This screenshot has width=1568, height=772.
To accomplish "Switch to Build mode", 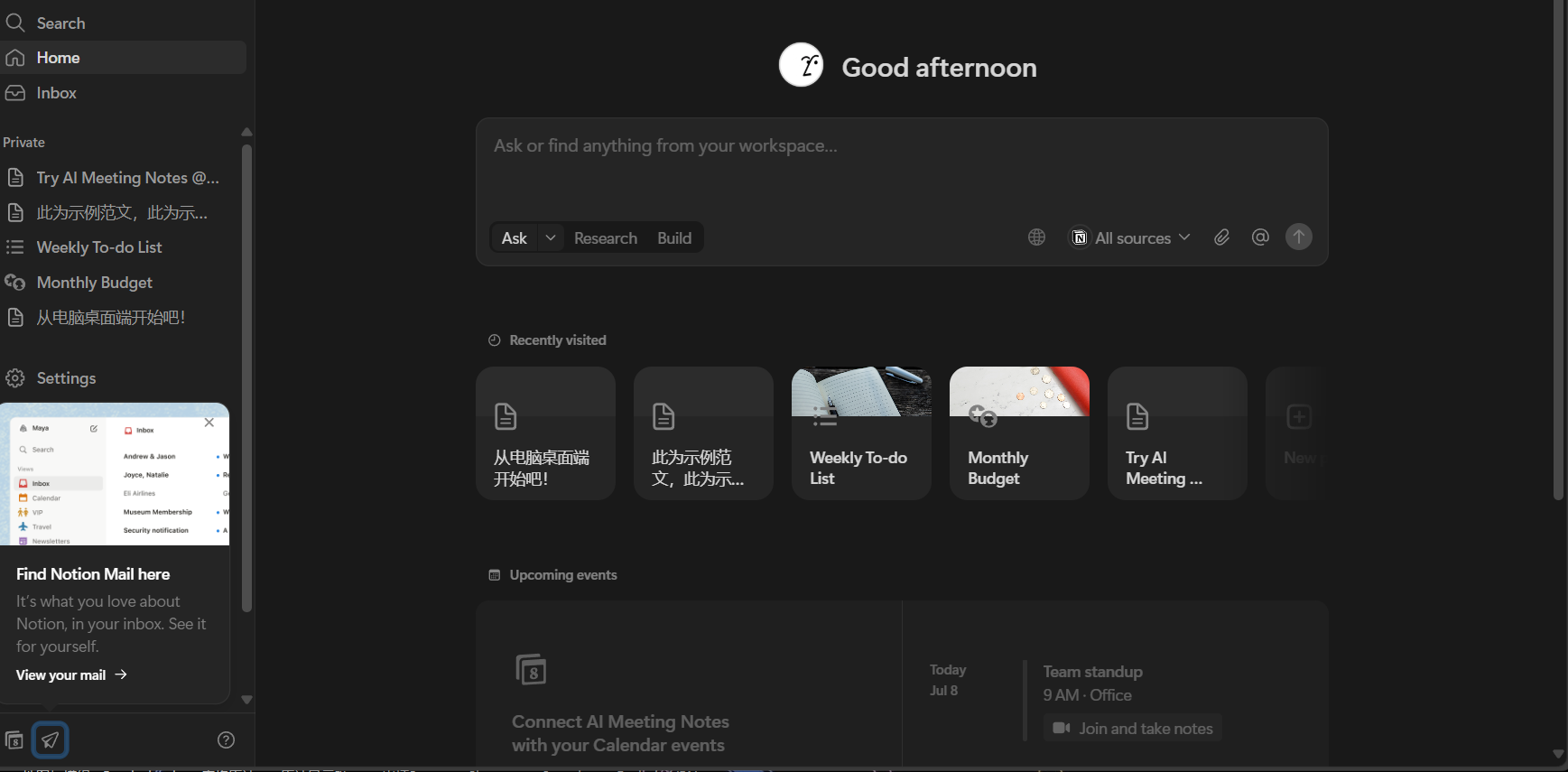I will click(x=674, y=238).
